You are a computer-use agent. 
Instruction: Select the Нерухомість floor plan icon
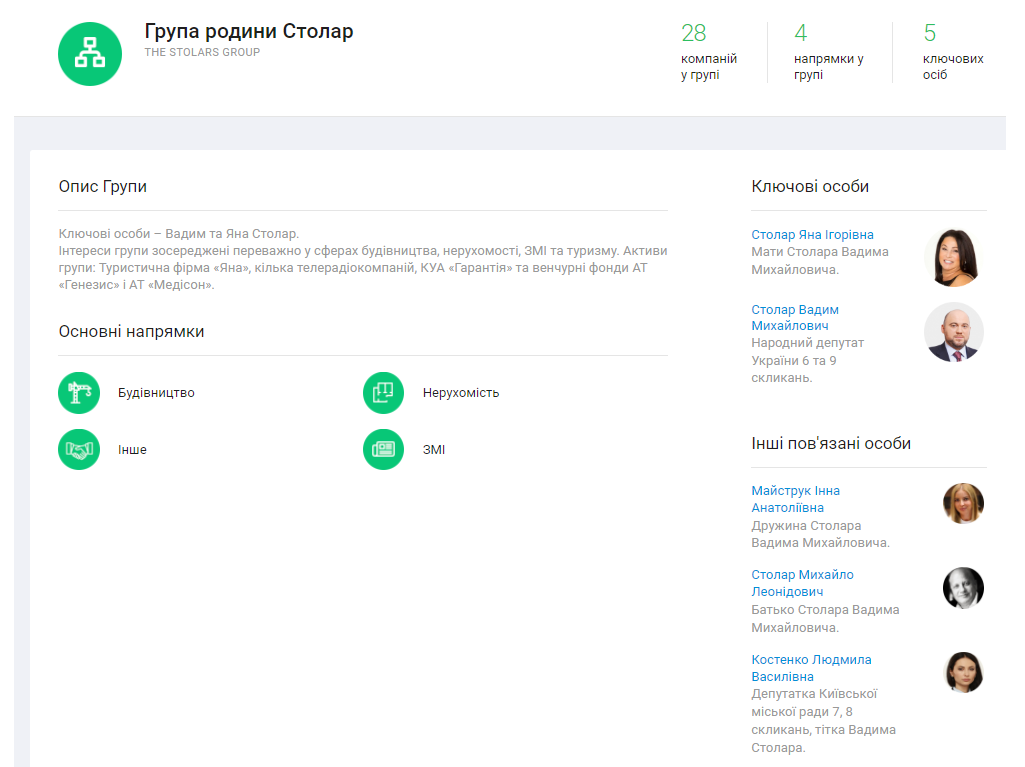coord(383,393)
